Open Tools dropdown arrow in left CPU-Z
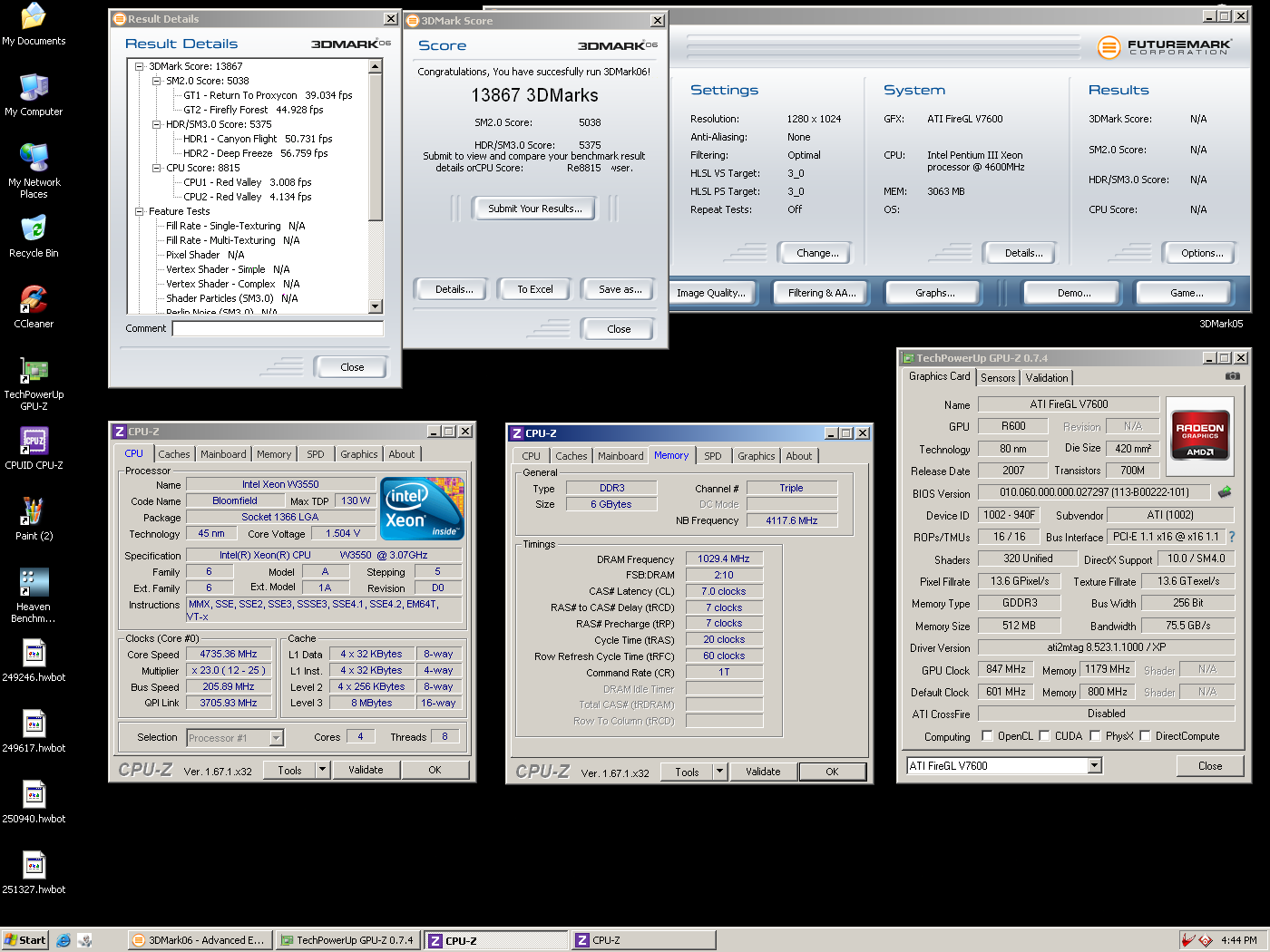1270x952 pixels. point(322,770)
